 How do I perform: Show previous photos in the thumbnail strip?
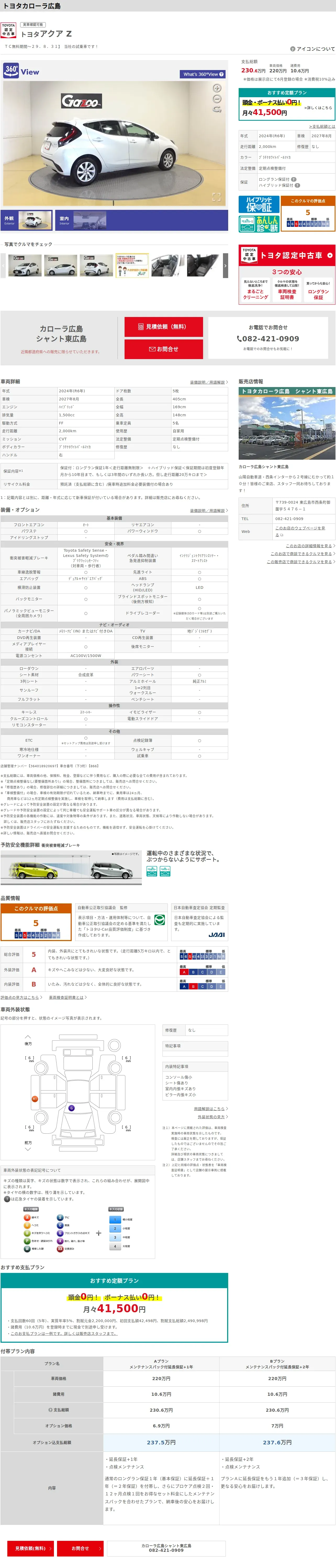click(x=3, y=266)
